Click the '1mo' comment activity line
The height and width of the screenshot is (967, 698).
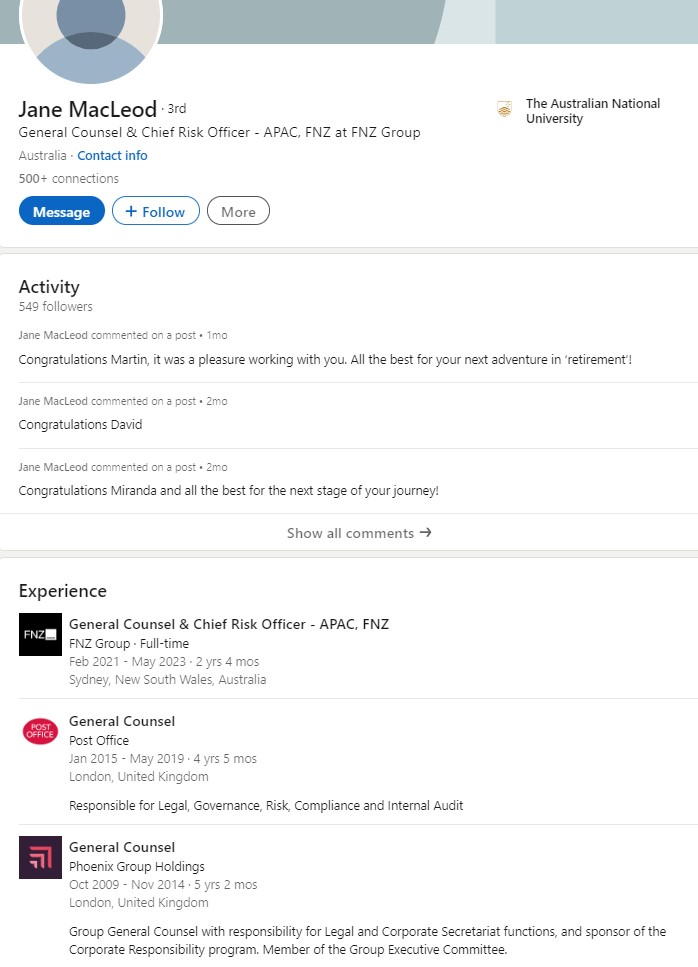click(x=123, y=335)
